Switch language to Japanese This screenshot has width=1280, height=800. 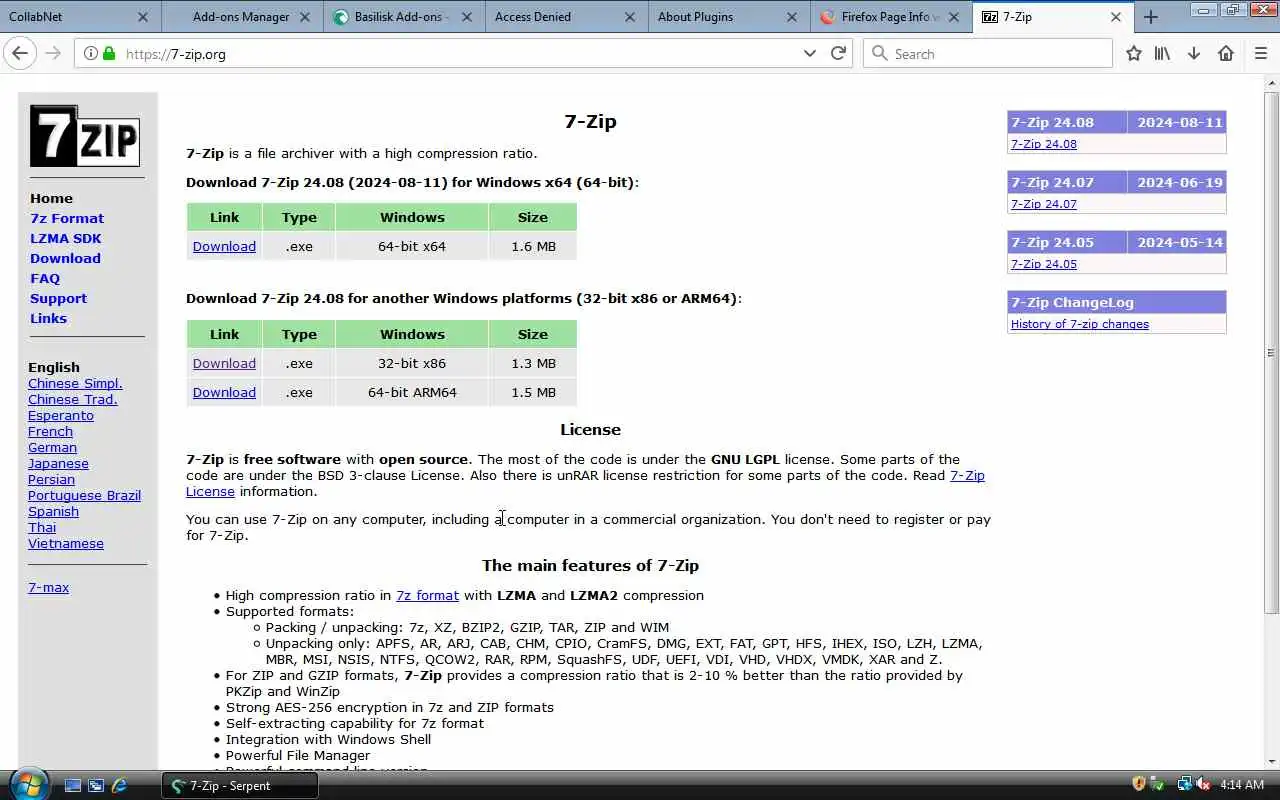[x=58, y=463]
